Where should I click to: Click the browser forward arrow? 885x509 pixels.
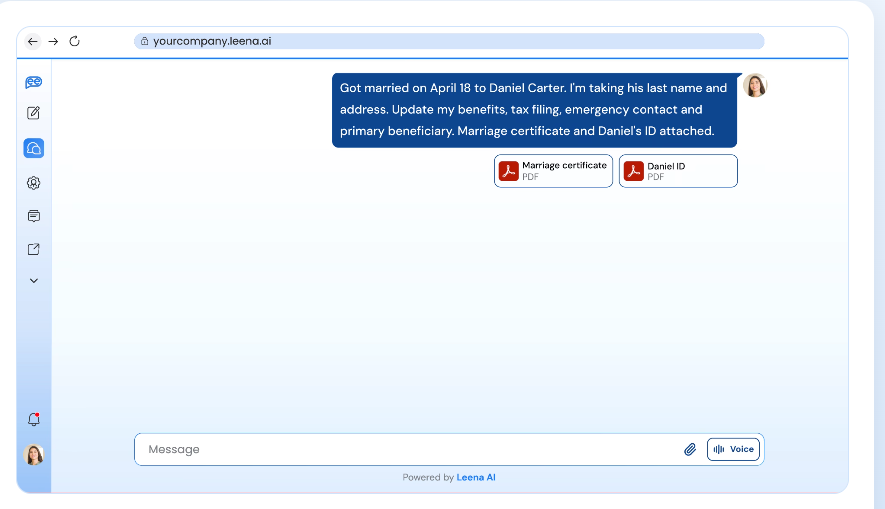click(54, 41)
